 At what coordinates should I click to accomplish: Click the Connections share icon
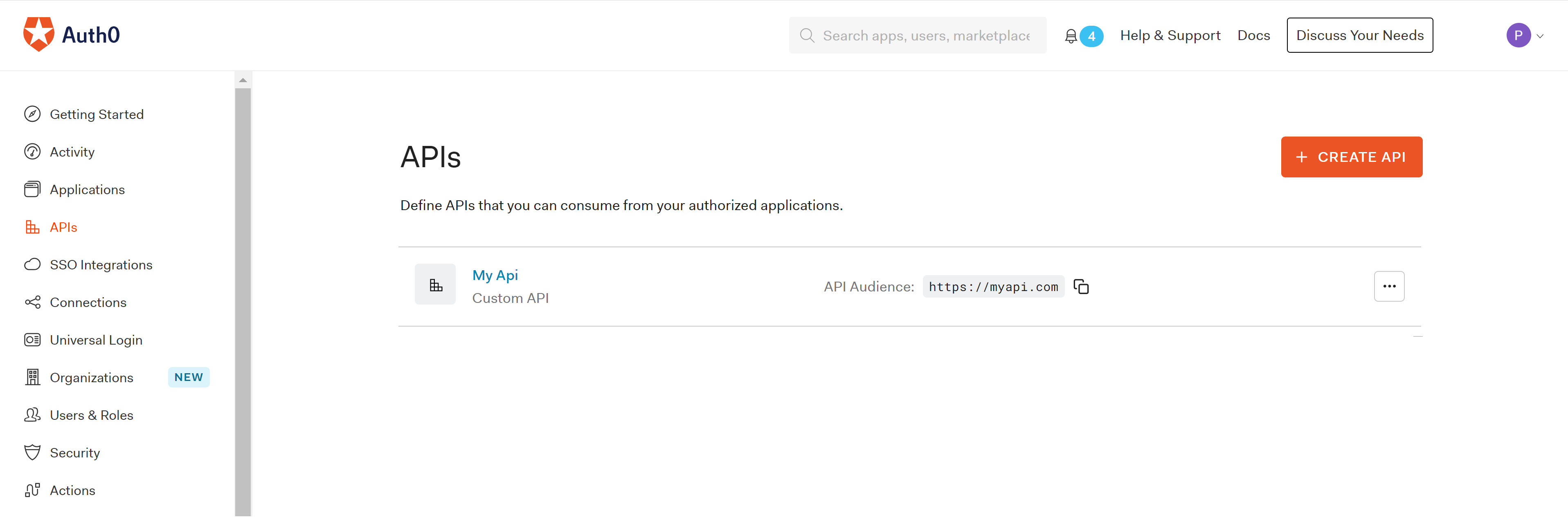[x=32, y=302]
